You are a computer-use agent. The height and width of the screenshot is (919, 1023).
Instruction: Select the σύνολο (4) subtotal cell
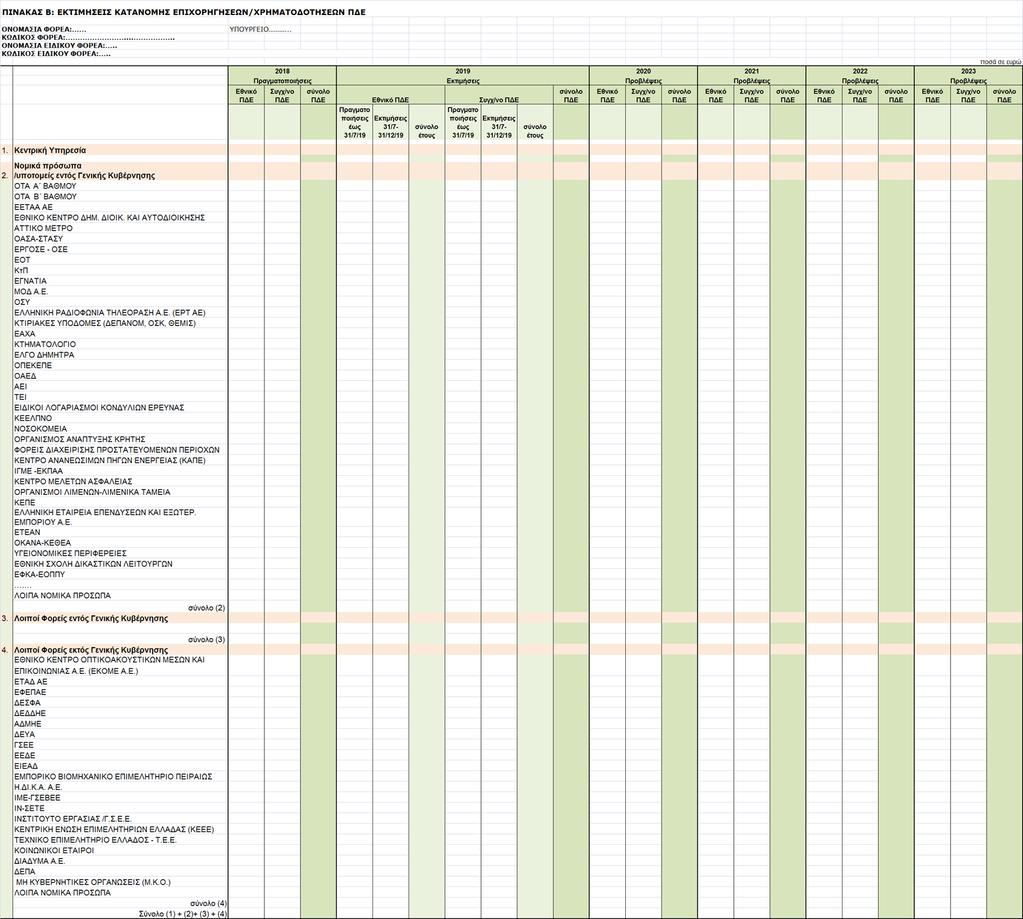click(x=208, y=904)
